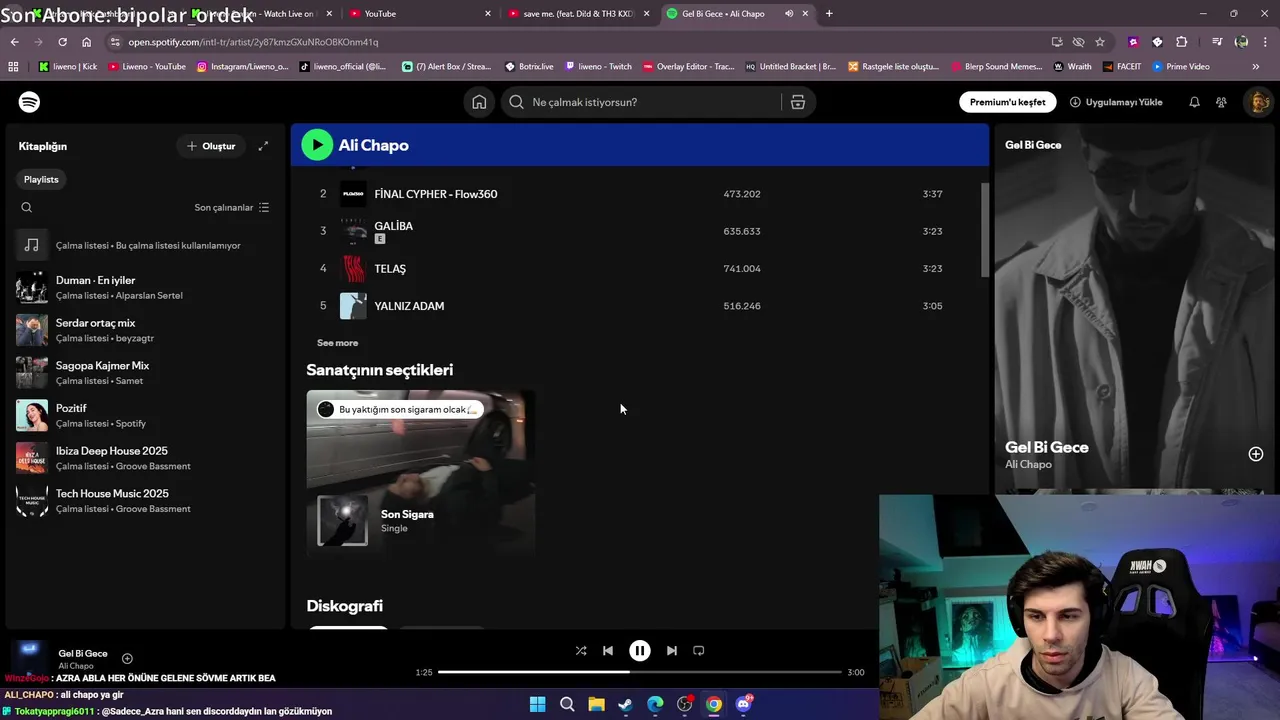Click the Spotify address bar URL
The width and height of the screenshot is (1280, 720).
(x=253, y=42)
